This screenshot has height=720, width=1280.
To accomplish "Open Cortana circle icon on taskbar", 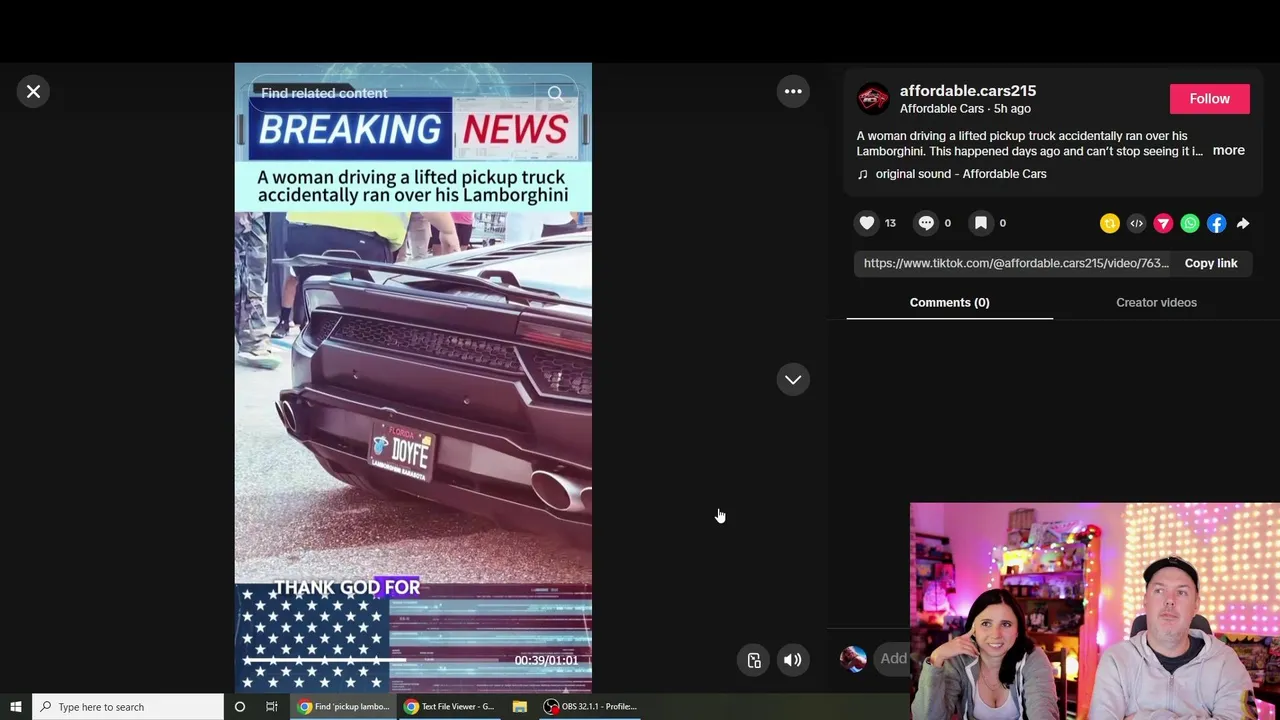I will click(x=239, y=707).
